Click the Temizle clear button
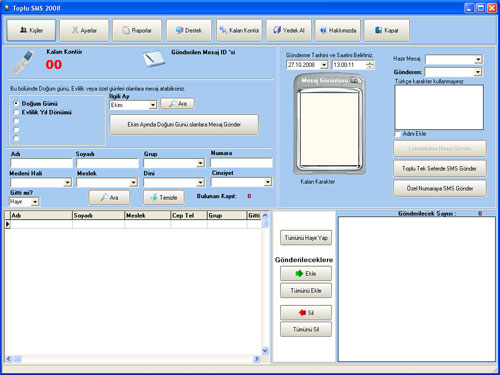 point(164,198)
